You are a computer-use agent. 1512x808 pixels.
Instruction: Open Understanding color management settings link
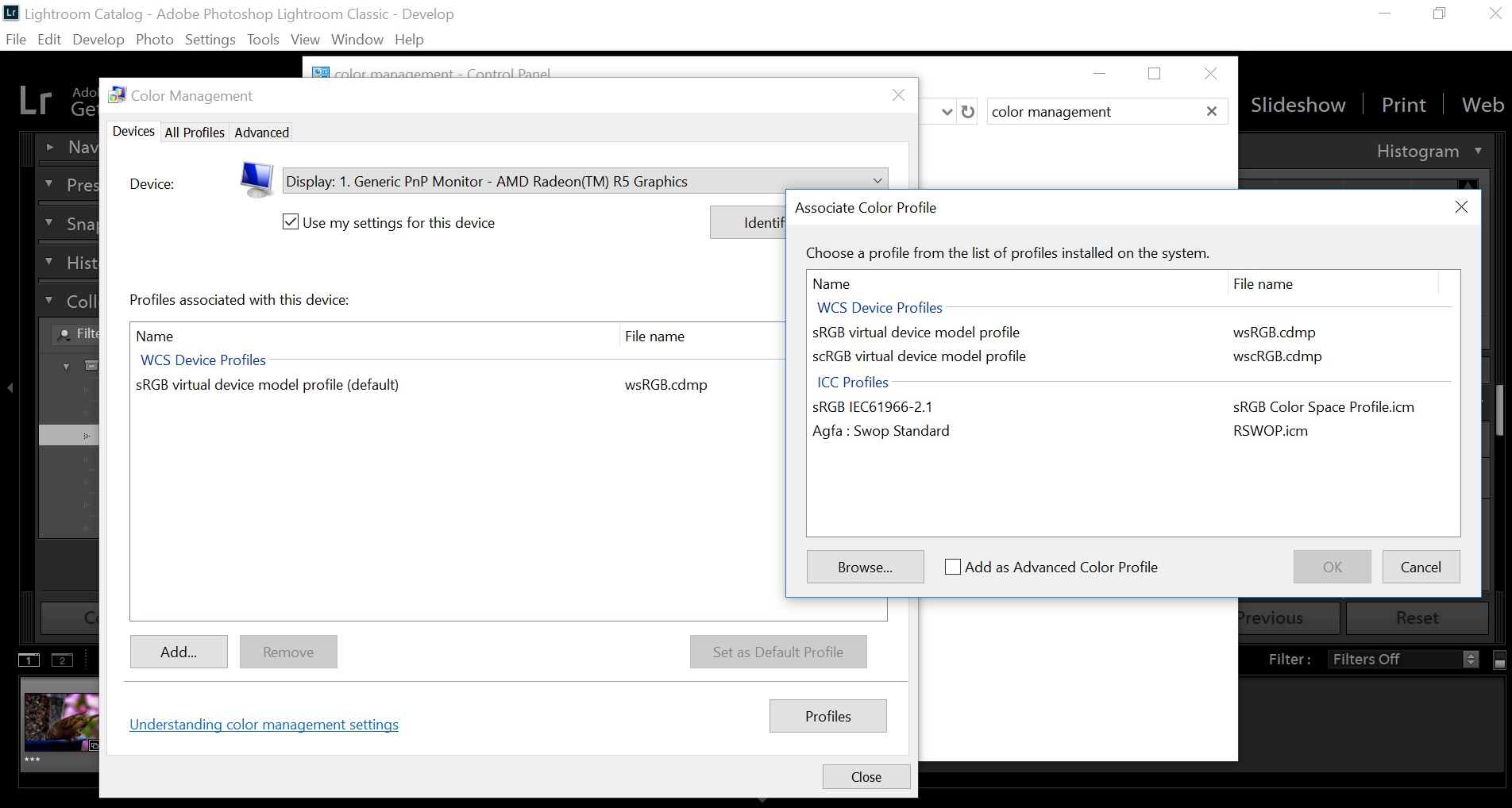point(264,724)
